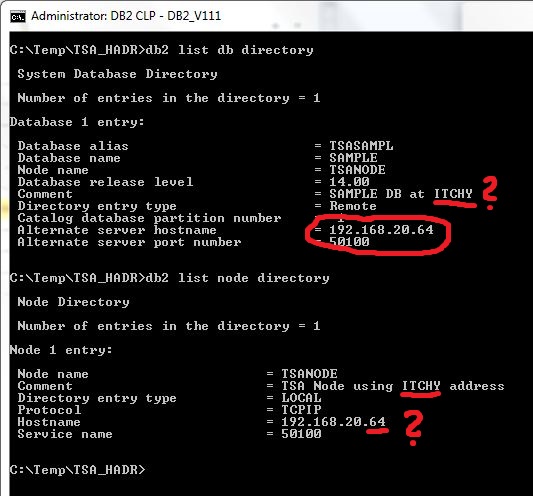Click the underlined ITCHY in node comment
This screenshot has height=496, width=533.
[x=422, y=386]
